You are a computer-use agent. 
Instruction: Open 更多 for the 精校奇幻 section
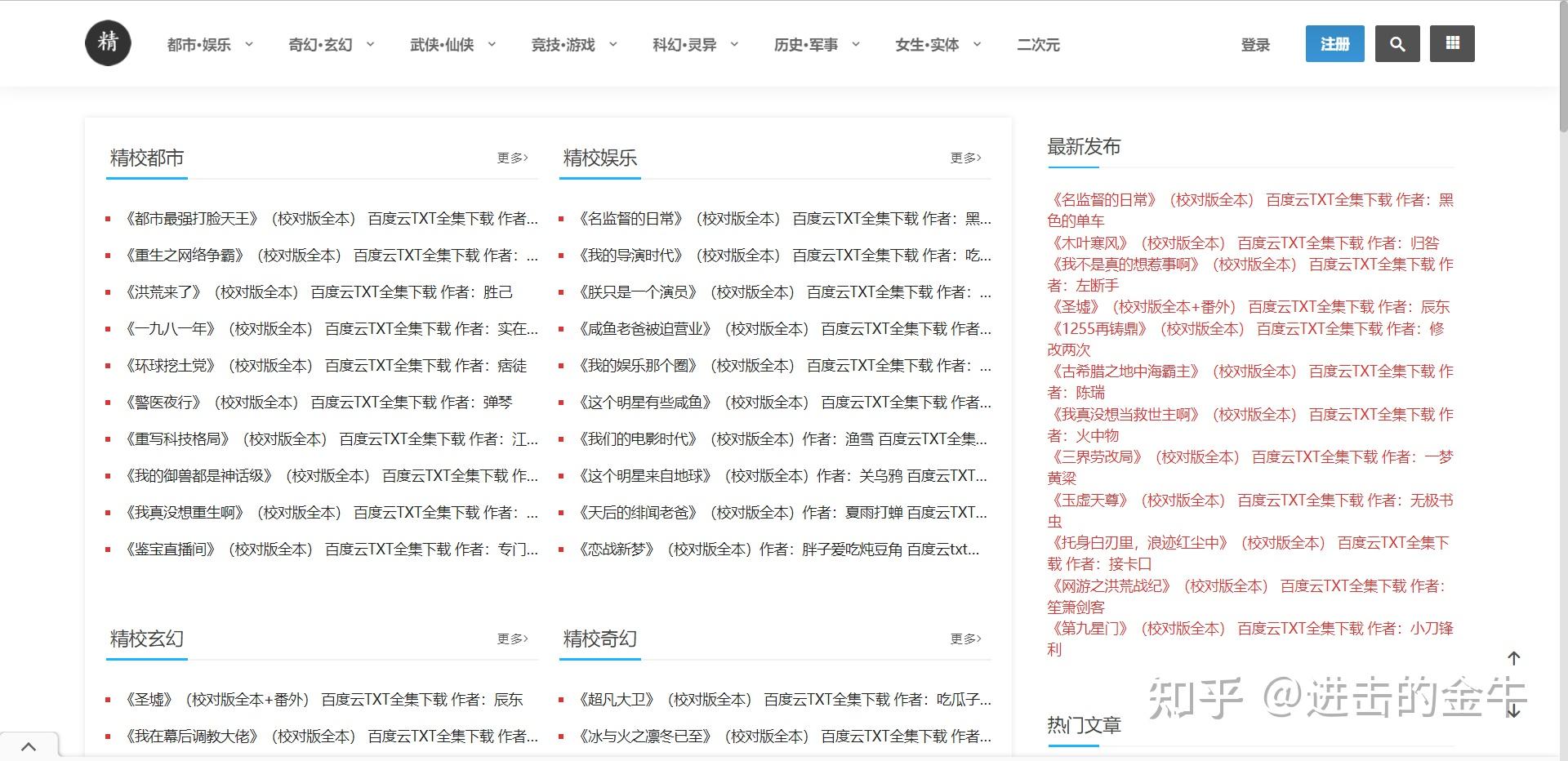[966, 639]
